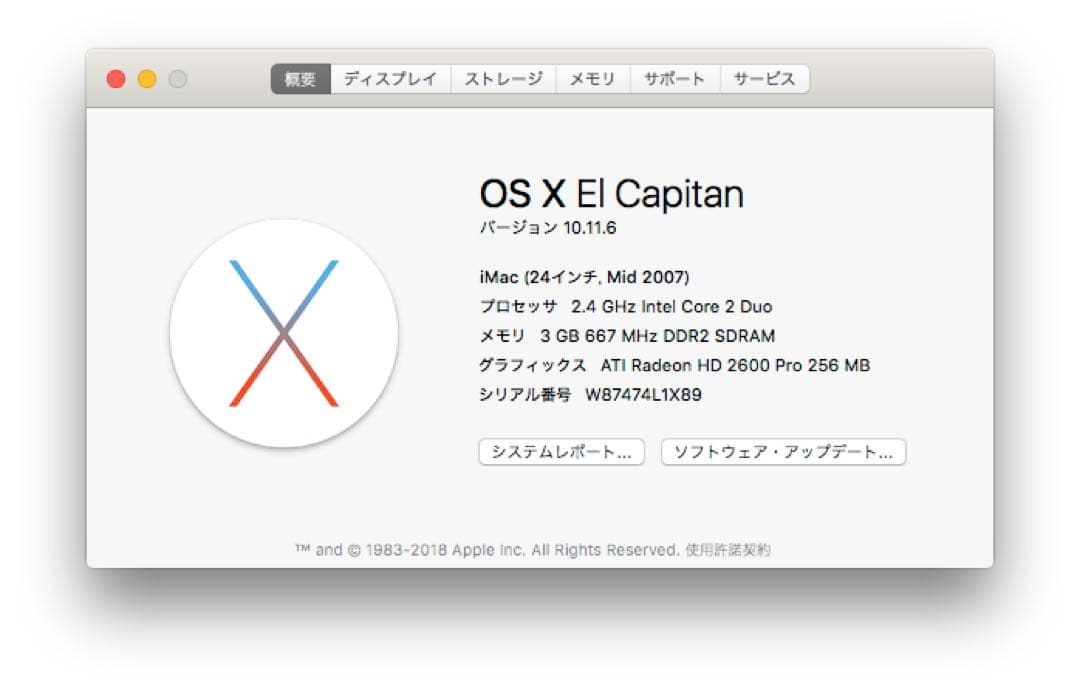Click the メモリ 3 GB SDRAM line

coord(627,336)
